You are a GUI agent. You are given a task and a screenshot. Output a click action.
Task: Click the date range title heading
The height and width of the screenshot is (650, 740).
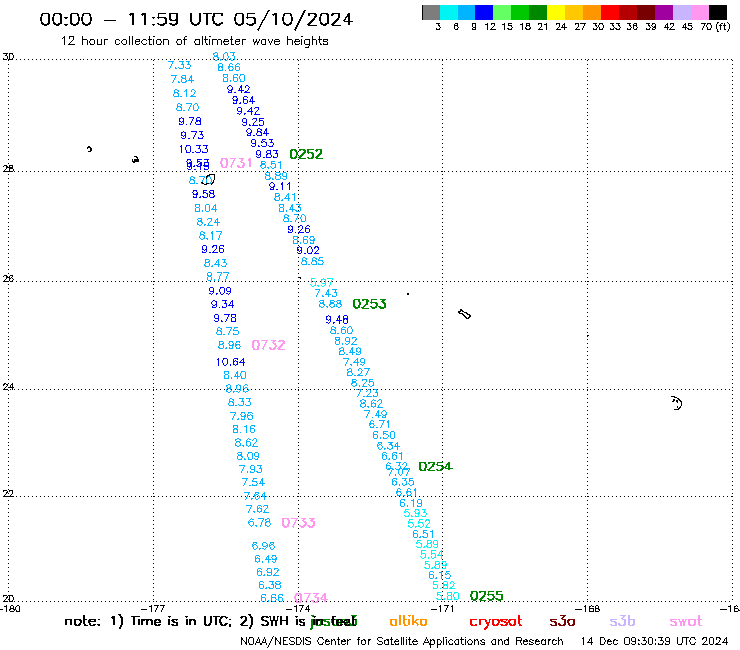[x=196, y=19]
